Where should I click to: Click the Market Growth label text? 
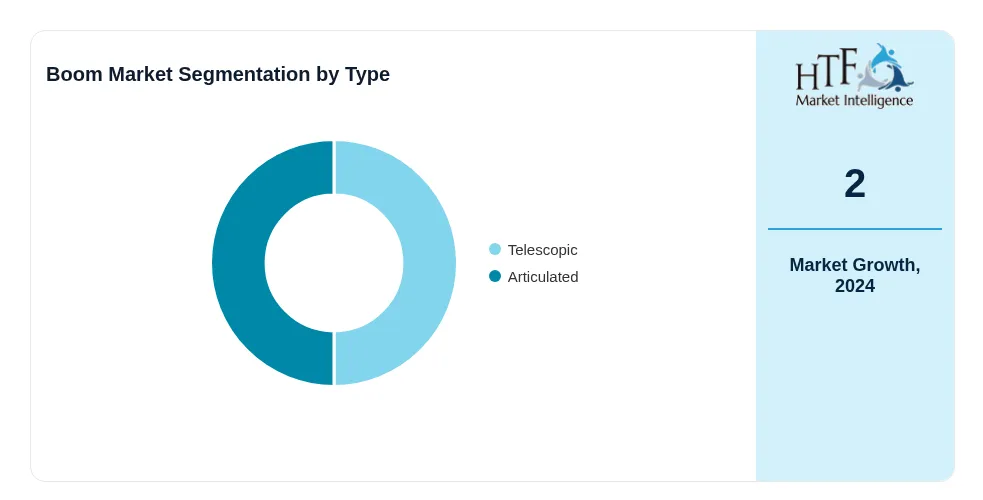[854, 265]
